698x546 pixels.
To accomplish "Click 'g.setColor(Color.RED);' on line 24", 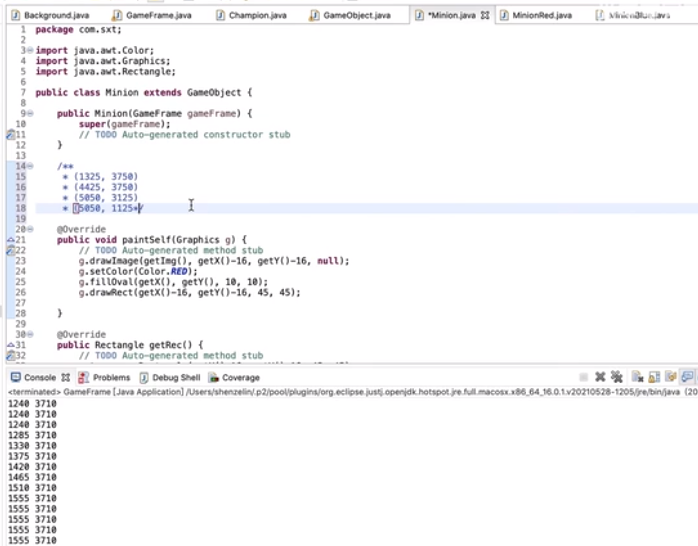I will pos(138,271).
